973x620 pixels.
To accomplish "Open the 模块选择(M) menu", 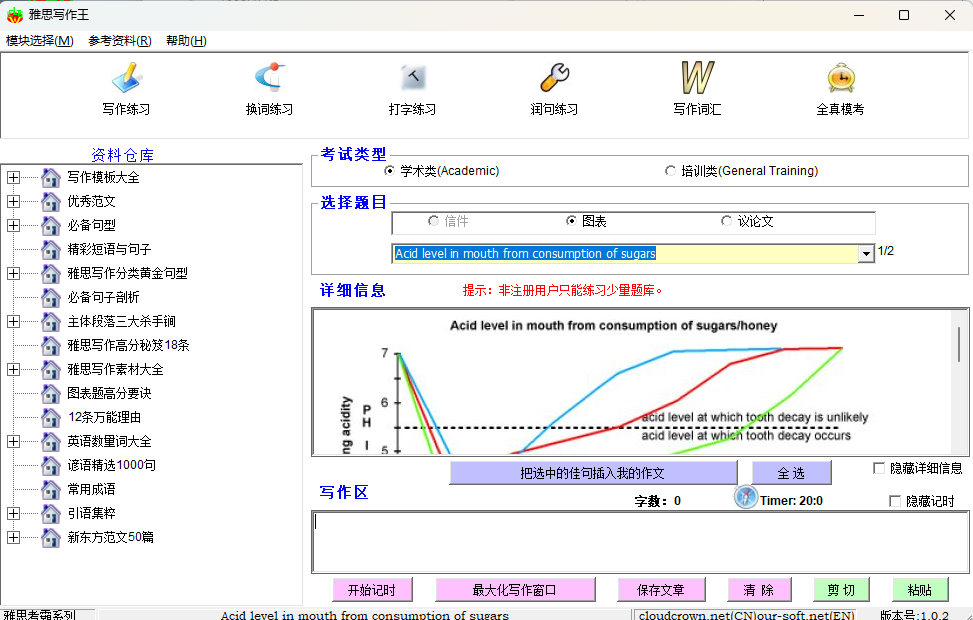I will tap(40, 41).
